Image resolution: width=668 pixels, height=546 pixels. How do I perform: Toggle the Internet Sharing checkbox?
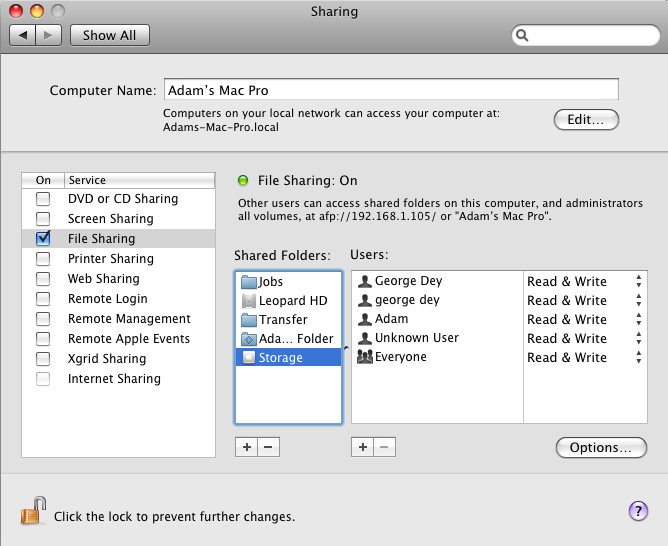[43, 379]
